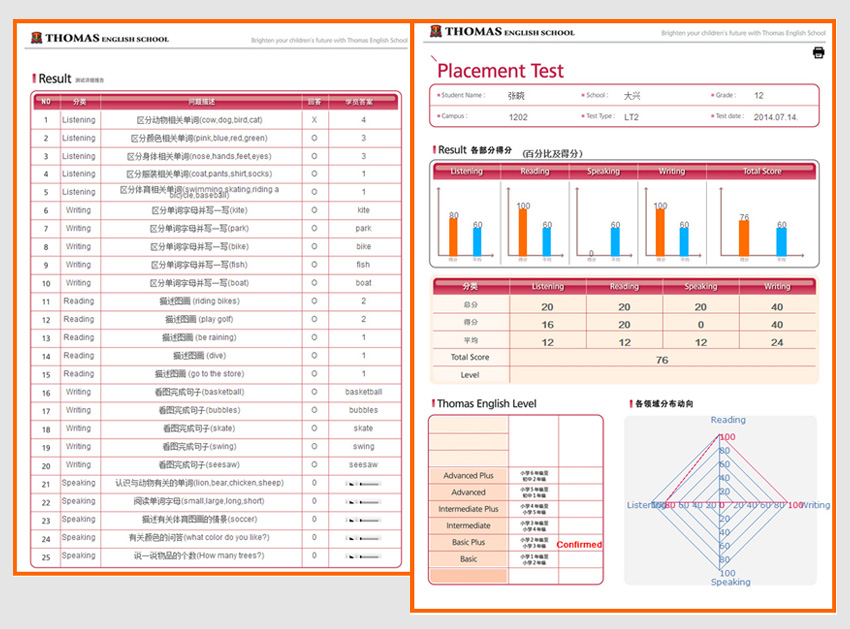Click the campus value "1202"
The image size is (850, 629).
pos(518,117)
